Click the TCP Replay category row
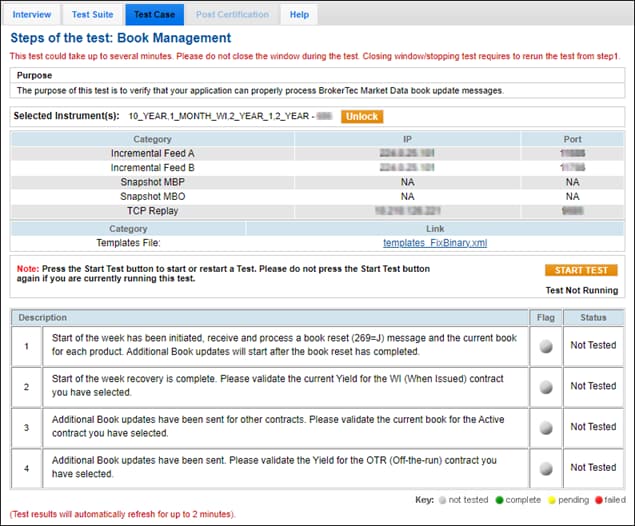635x526 pixels. click(152, 211)
